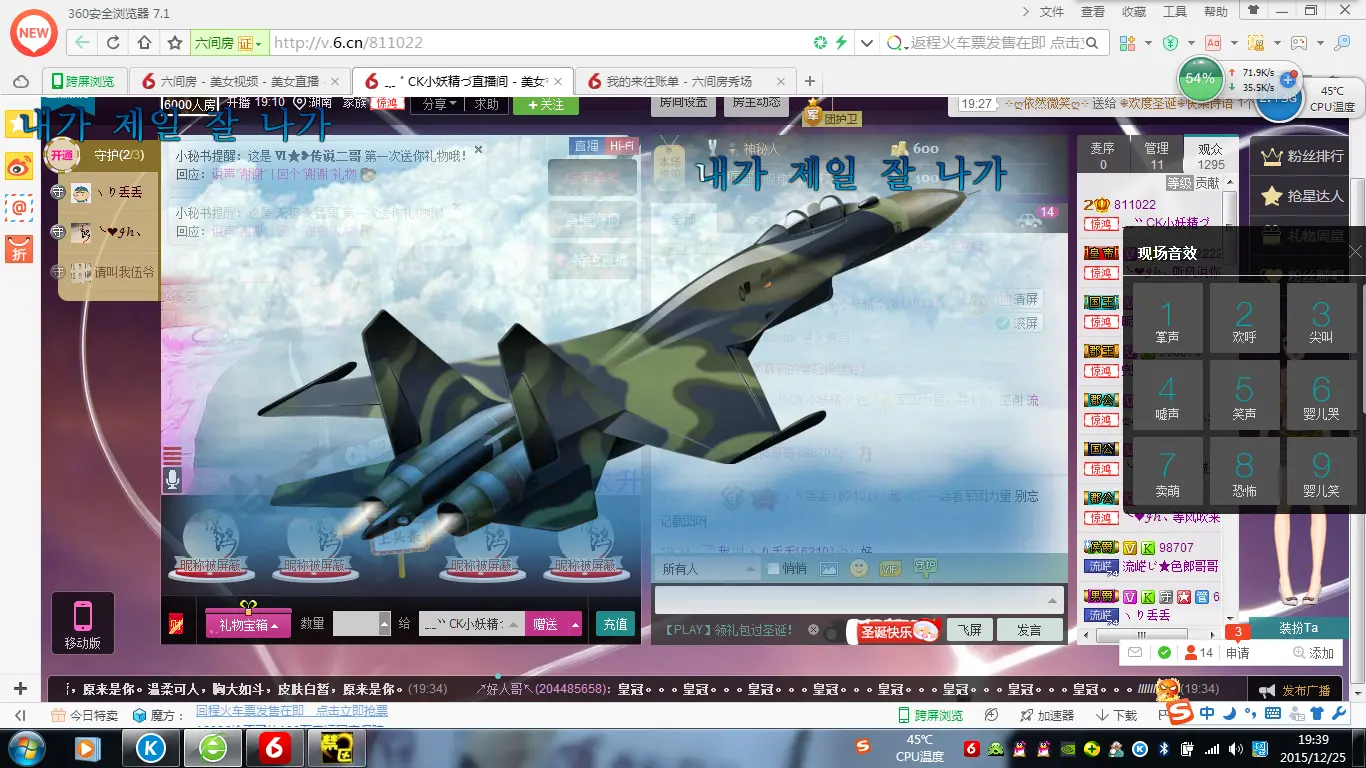The height and width of the screenshot is (768, 1366).
Task: Click the 发言 send message button
Action: [1029, 630]
